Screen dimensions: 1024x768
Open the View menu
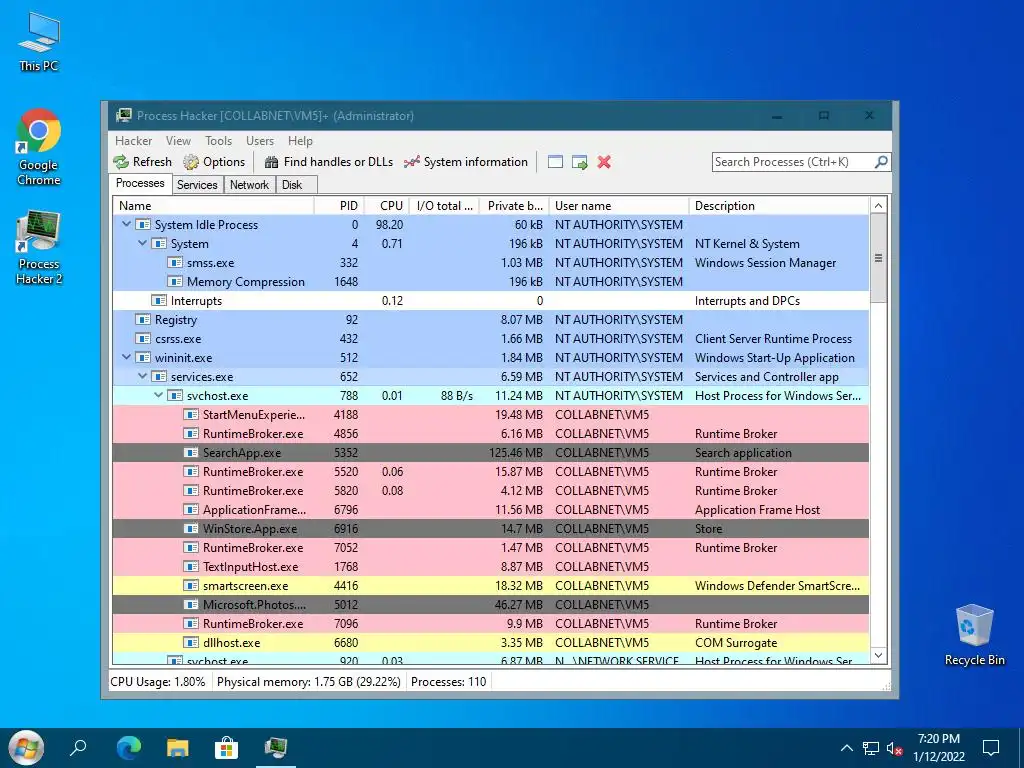[x=178, y=141]
